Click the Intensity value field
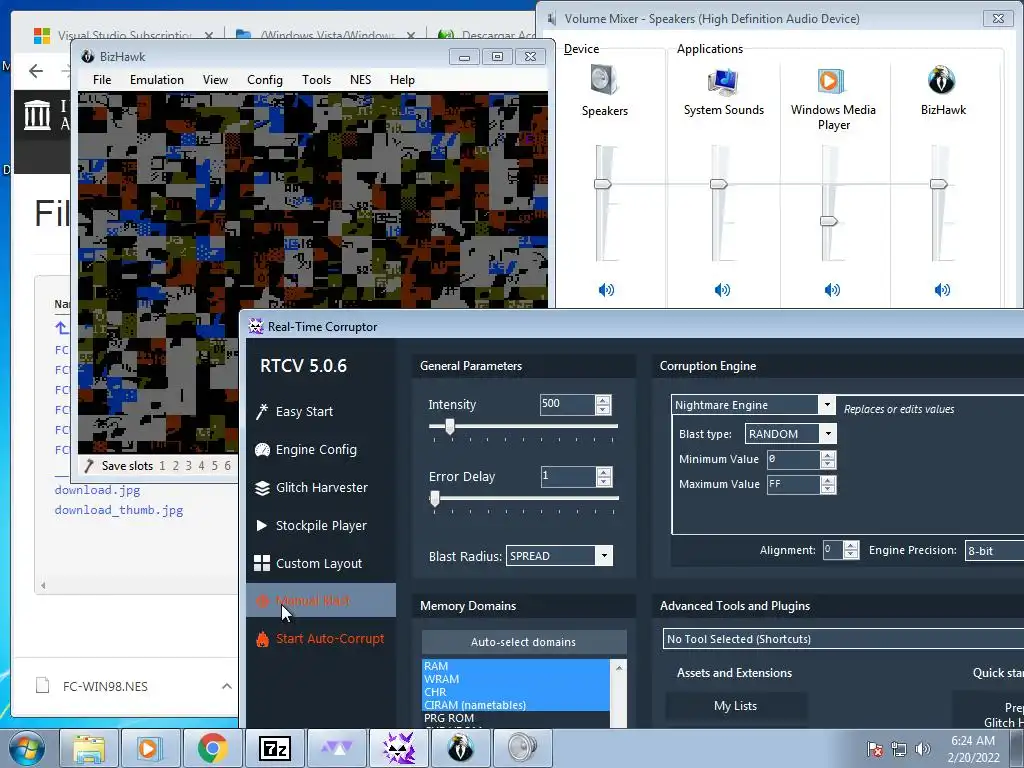Viewport: 1024px width, 768px height. point(567,404)
